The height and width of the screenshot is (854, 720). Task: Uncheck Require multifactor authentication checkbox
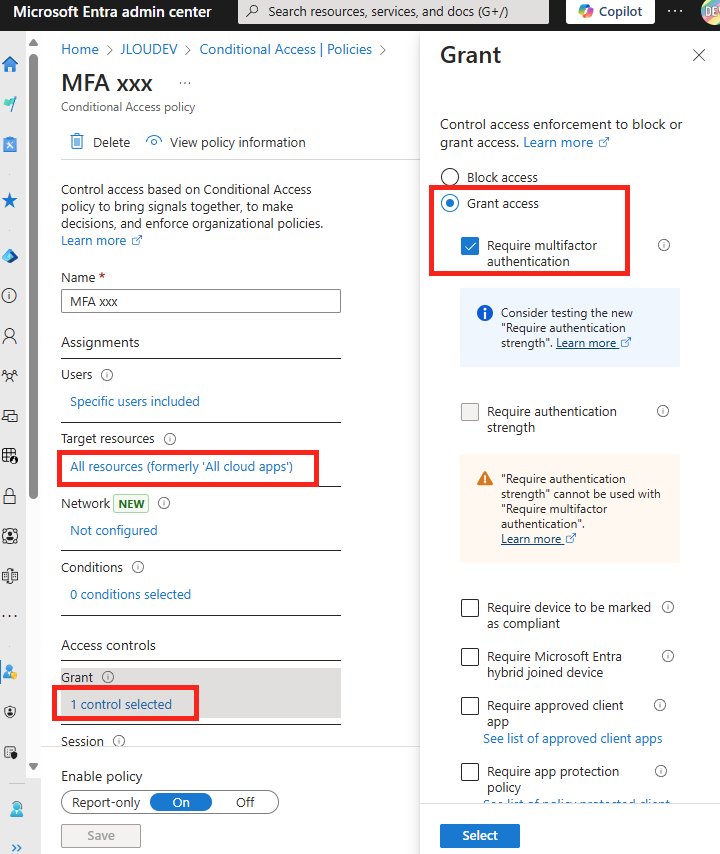(x=469, y=246)
